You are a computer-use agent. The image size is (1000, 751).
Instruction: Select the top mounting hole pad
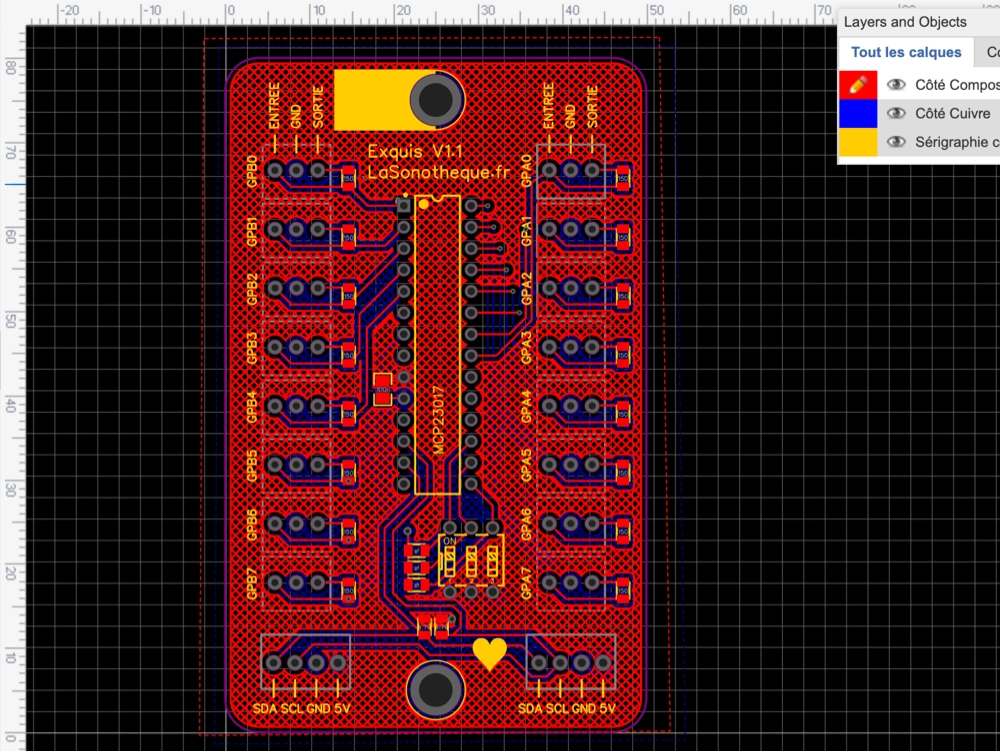coord(436,99)
